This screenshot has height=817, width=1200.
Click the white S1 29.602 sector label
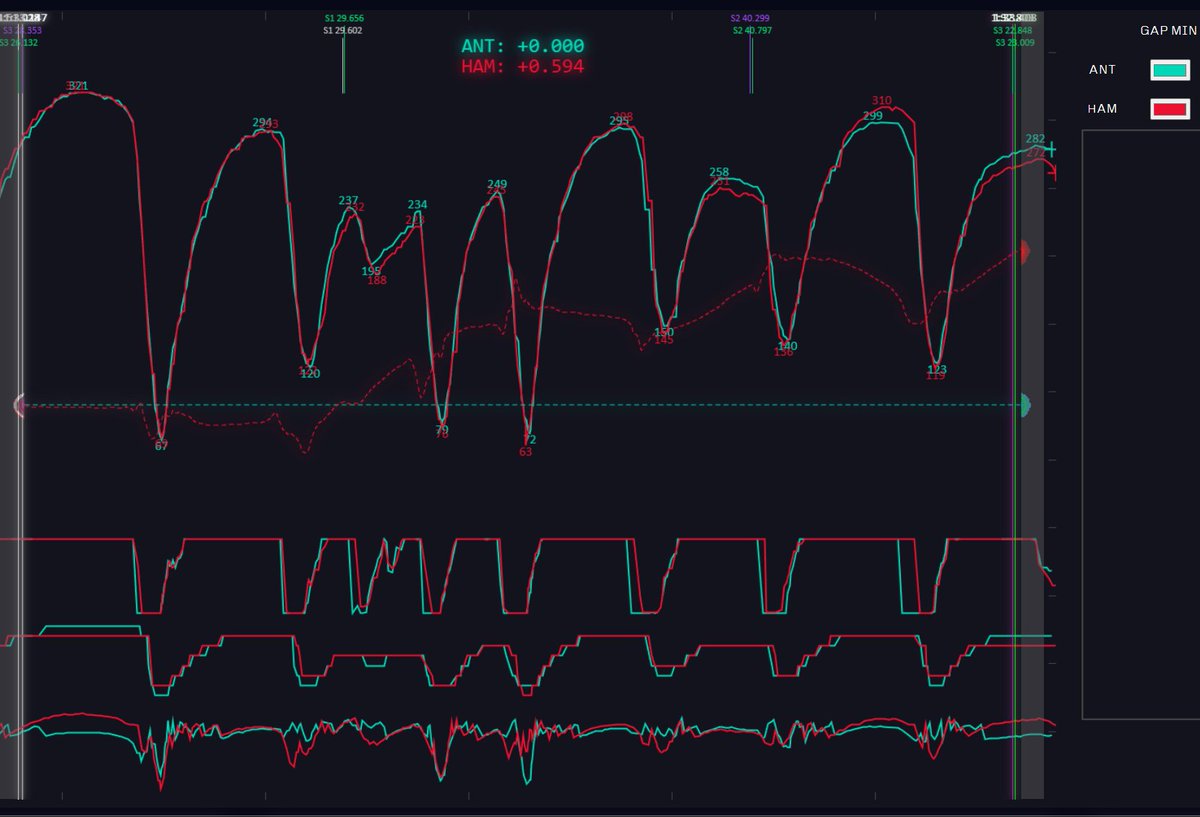tap(343, 31)
